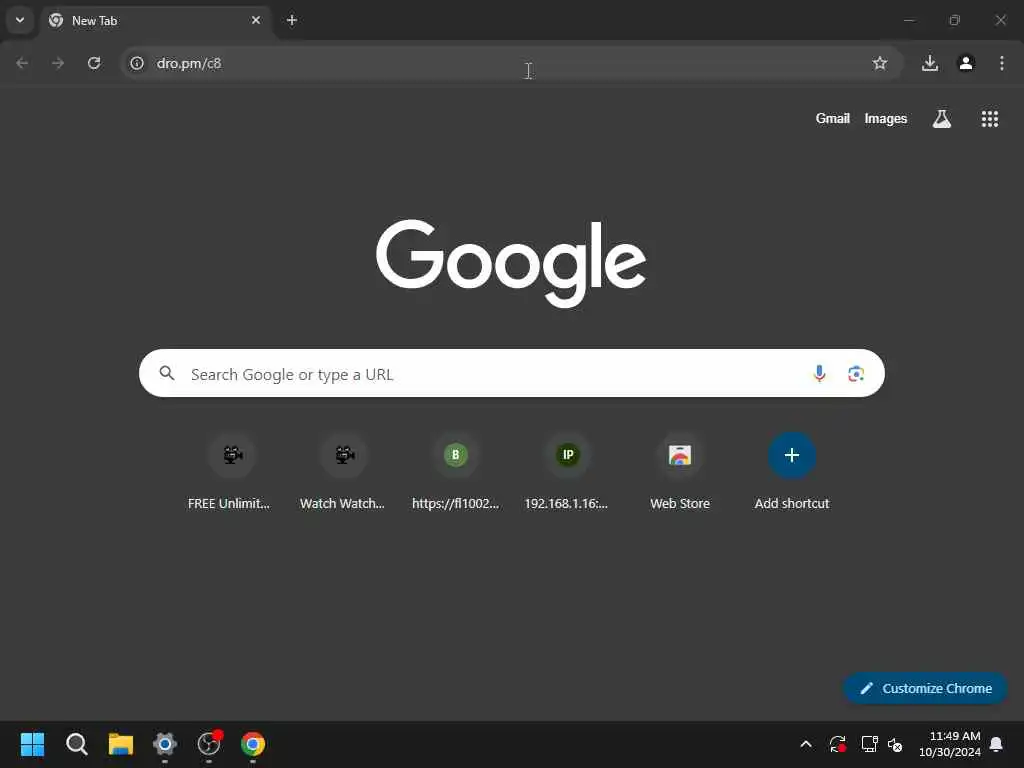The image size is (1024, 768).
Task: Open Customize Chrome panel
Action: (925, 688)
